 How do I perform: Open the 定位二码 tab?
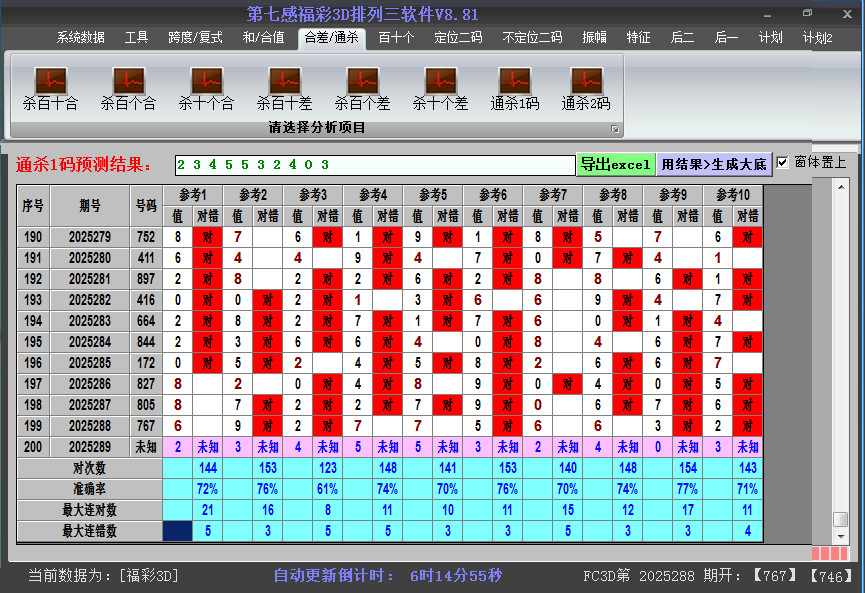coord(458,38)
